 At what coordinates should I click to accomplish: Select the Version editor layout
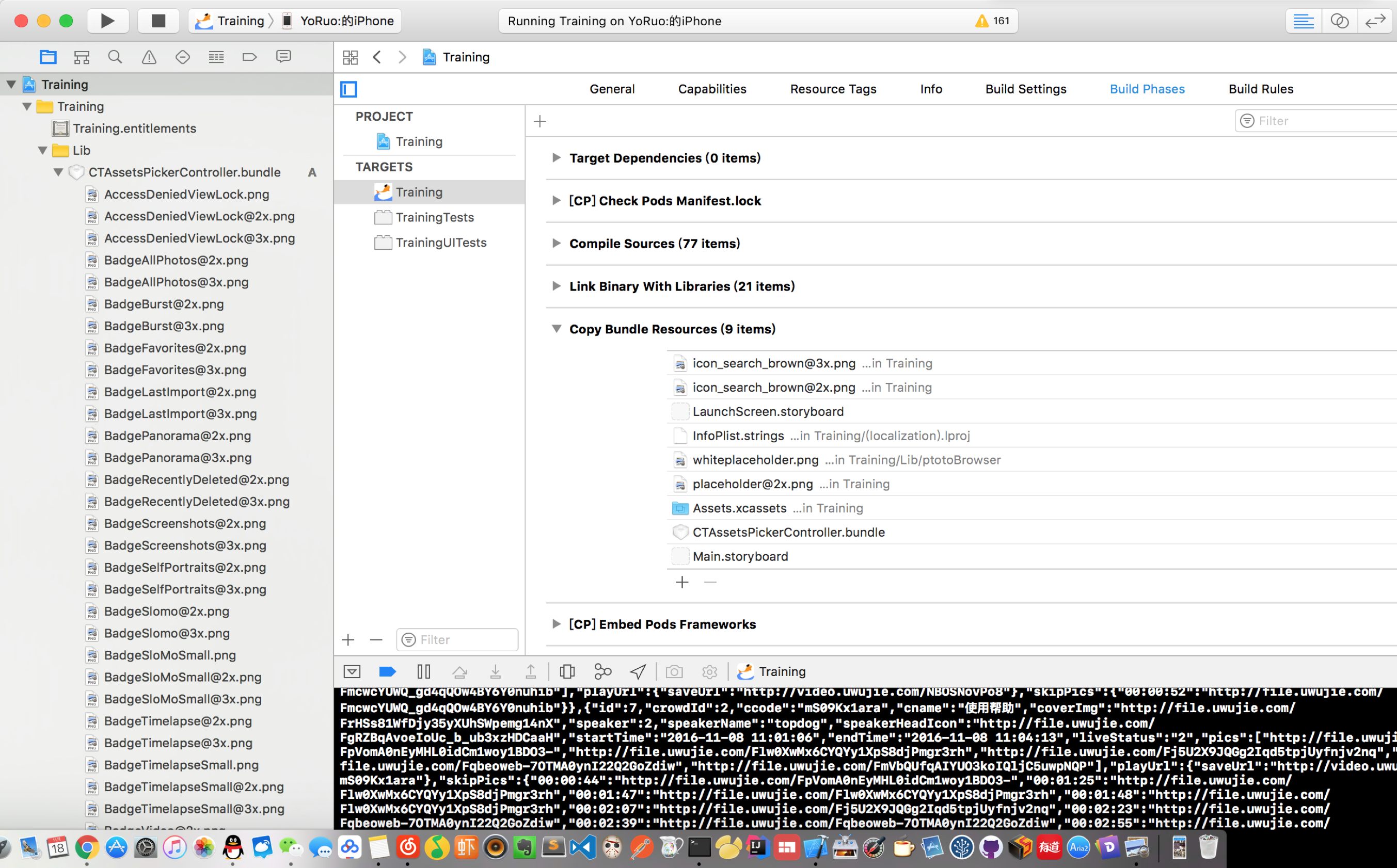1375,21
